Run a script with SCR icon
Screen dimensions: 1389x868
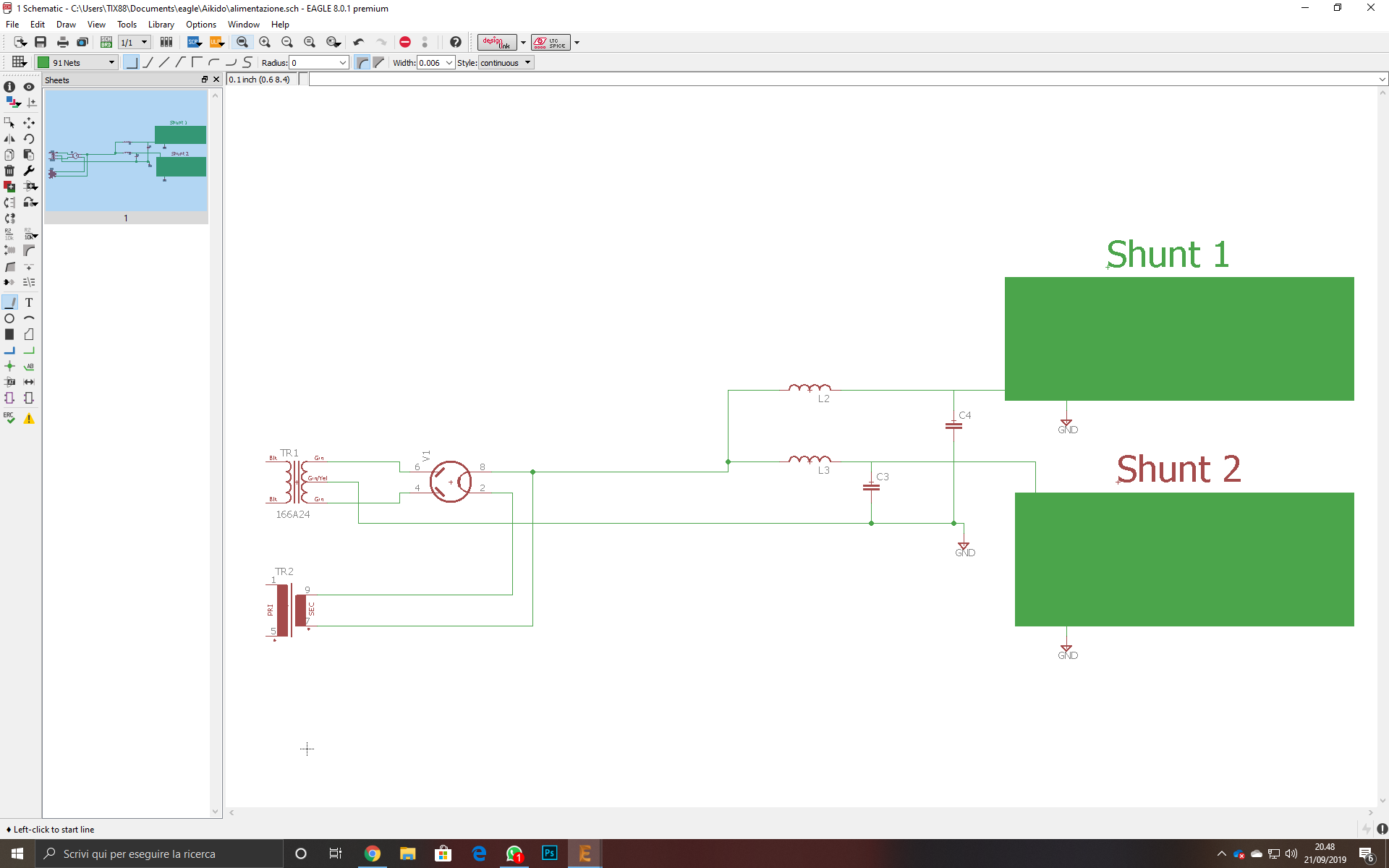[194, 42]
